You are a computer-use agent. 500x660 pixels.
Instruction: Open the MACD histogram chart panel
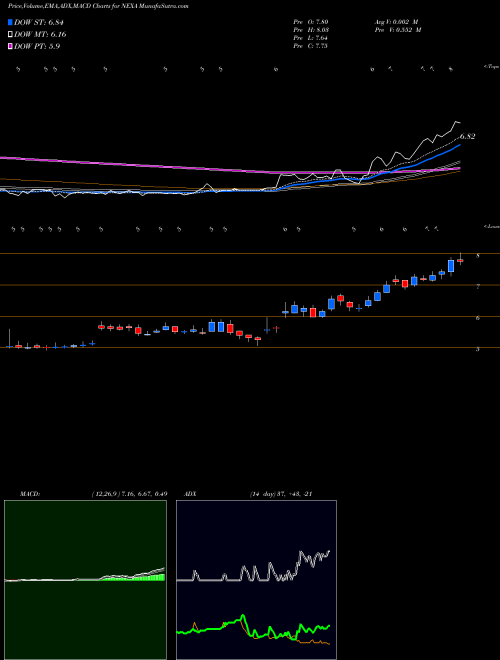point(85,580)
